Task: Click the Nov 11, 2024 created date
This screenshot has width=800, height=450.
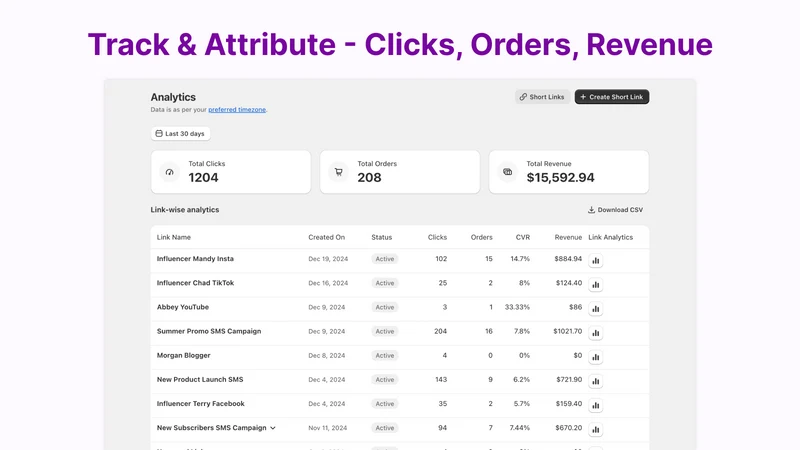Action: tap(328, 428)
